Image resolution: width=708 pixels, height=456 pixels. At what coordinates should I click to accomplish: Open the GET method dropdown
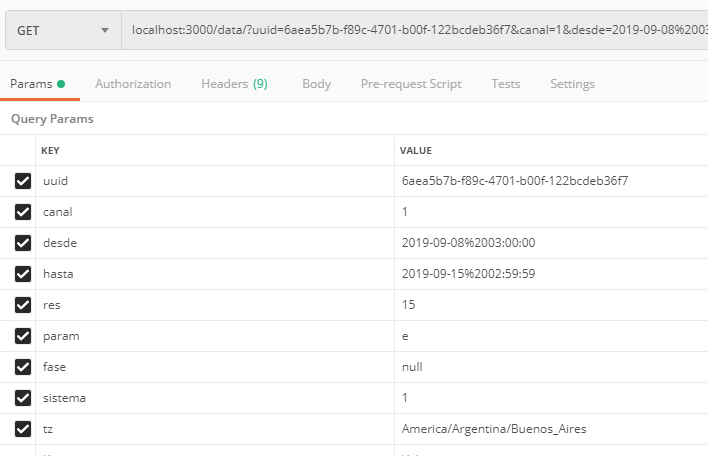tap(62, 31)
